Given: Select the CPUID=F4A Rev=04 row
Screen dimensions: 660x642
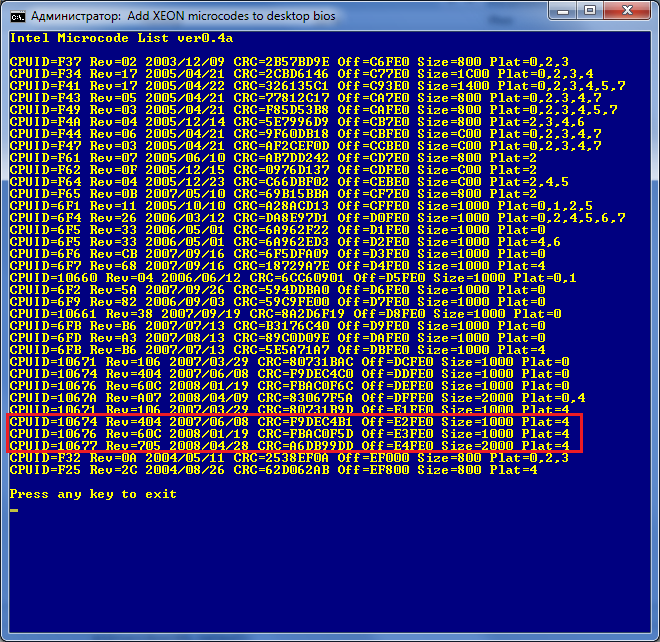Looking at the screenshot, I should (x=297, y=122).
